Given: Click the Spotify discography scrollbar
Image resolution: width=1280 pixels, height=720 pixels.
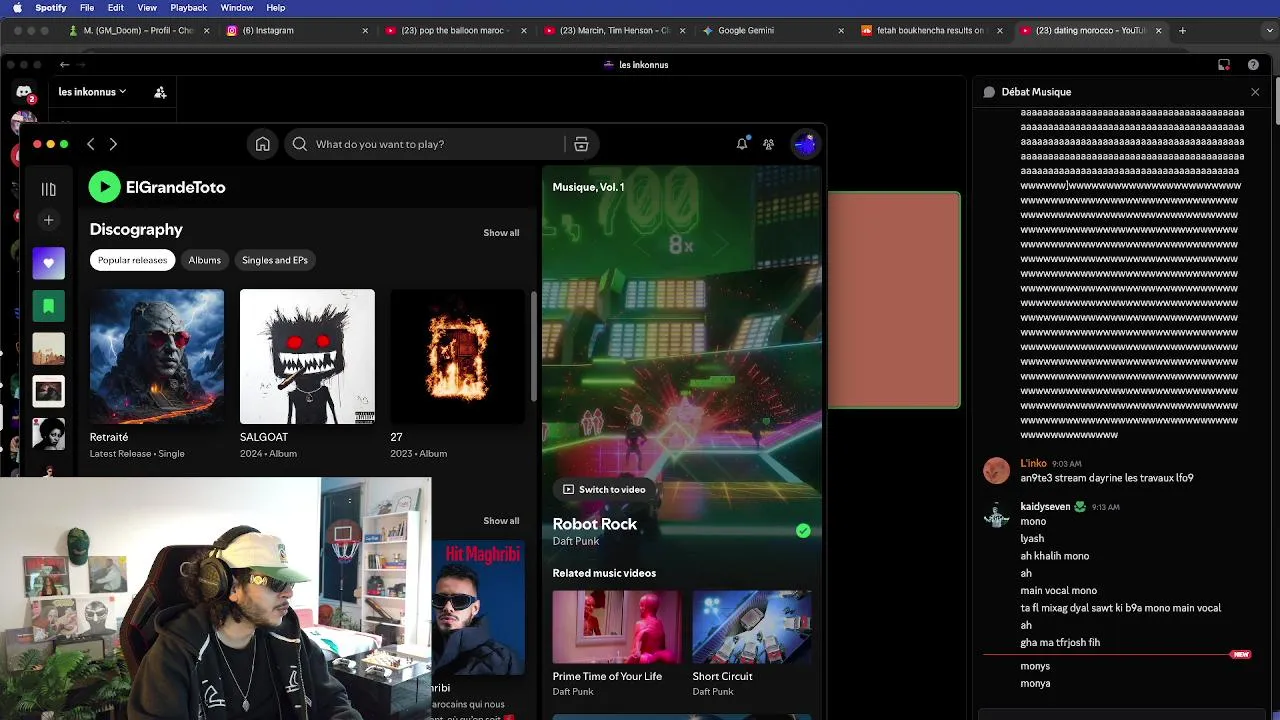Looking at the screenshot, I should coord(534,345).
